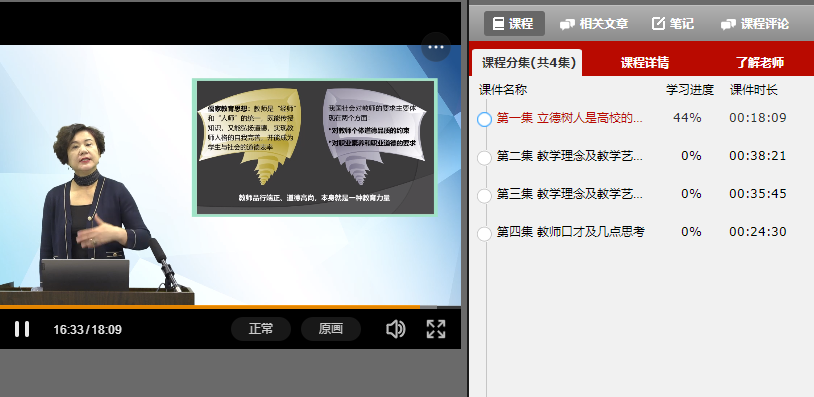Open the three-dot more options overlay

click(436, 47)
